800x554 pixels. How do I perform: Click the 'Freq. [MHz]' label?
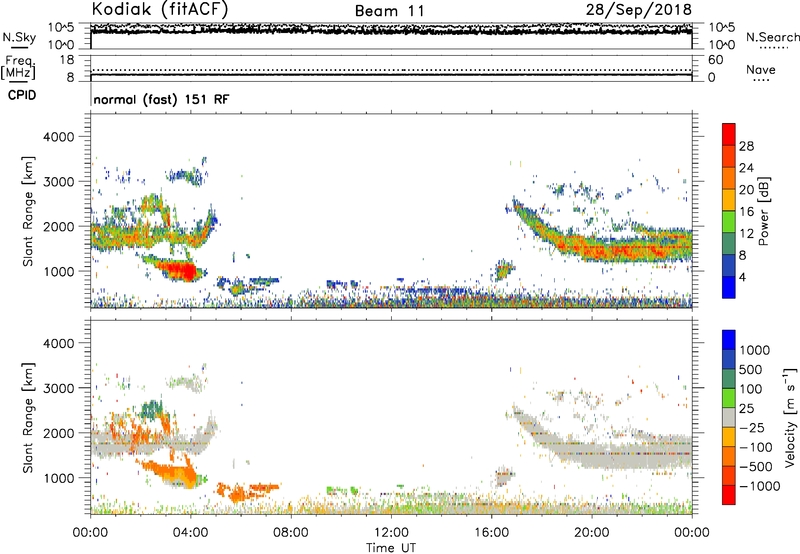click(18, 68)
